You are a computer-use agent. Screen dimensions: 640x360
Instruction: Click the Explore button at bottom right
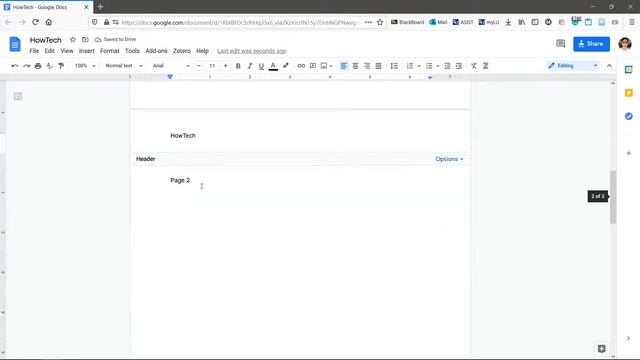point(601,349)
